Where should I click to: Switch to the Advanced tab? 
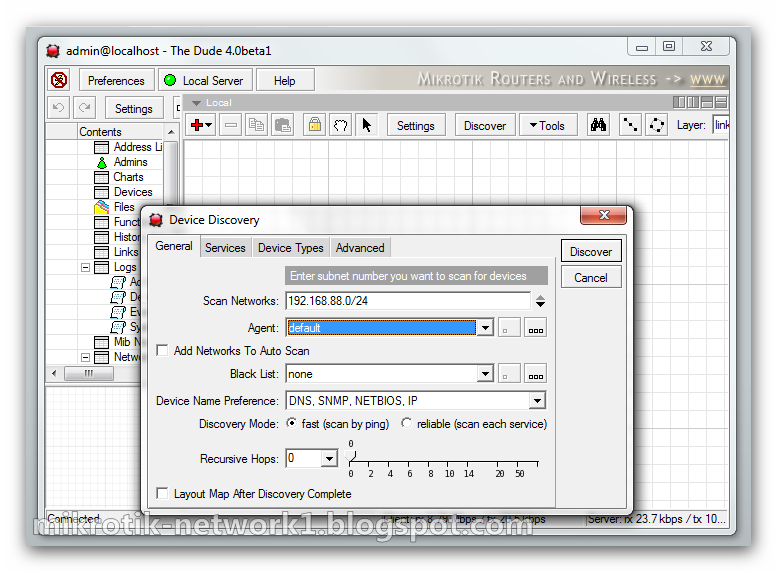click(360, 248)
